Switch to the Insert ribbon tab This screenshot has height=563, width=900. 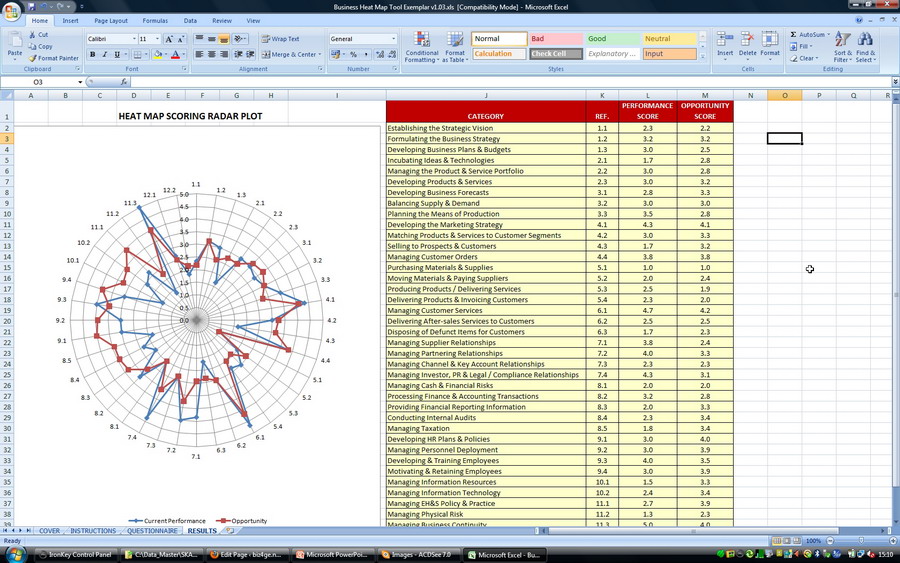click(71, 21)
